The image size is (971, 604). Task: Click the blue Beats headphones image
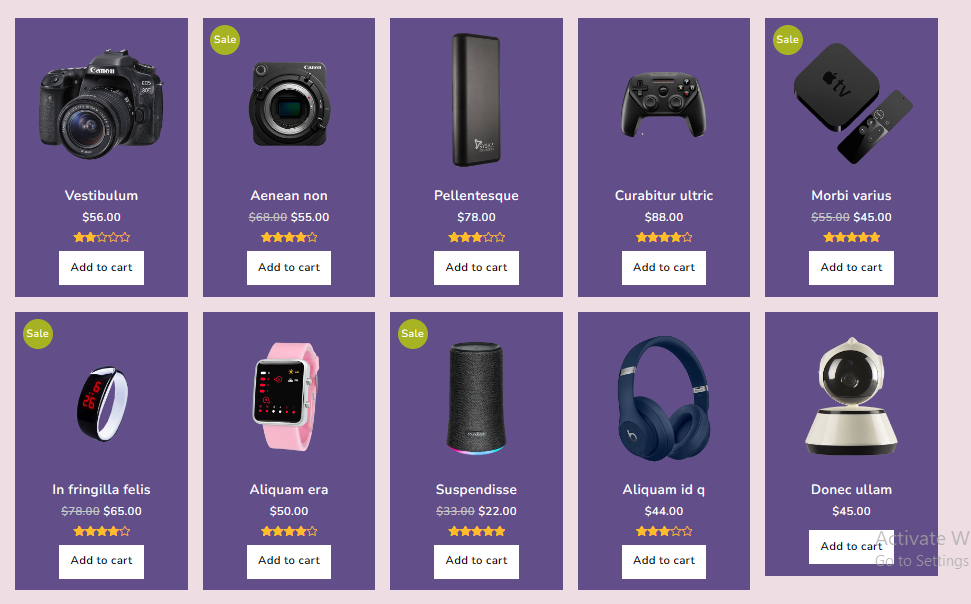[663, 398]
